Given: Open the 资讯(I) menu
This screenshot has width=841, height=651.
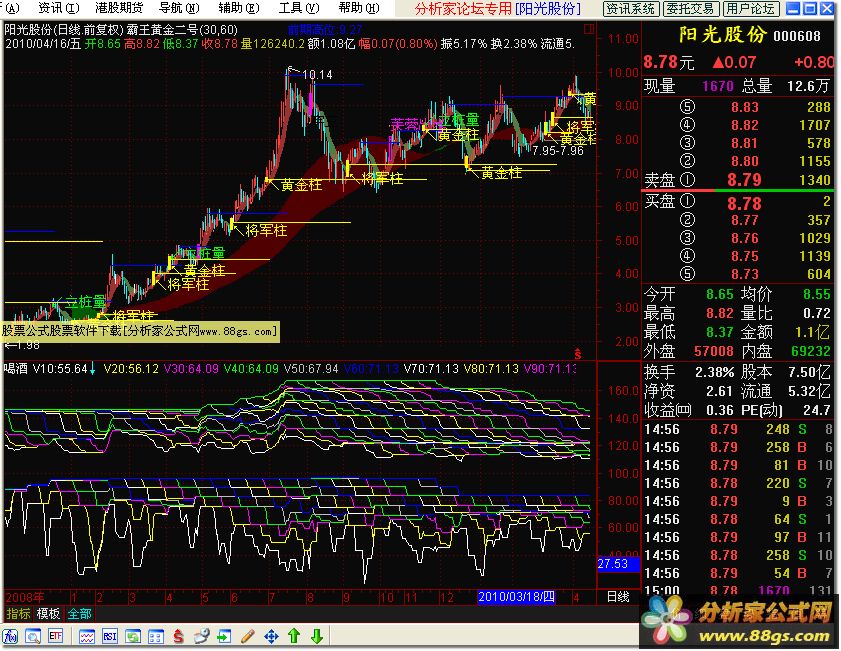Looking at the screenshot, I should (58, 8).
